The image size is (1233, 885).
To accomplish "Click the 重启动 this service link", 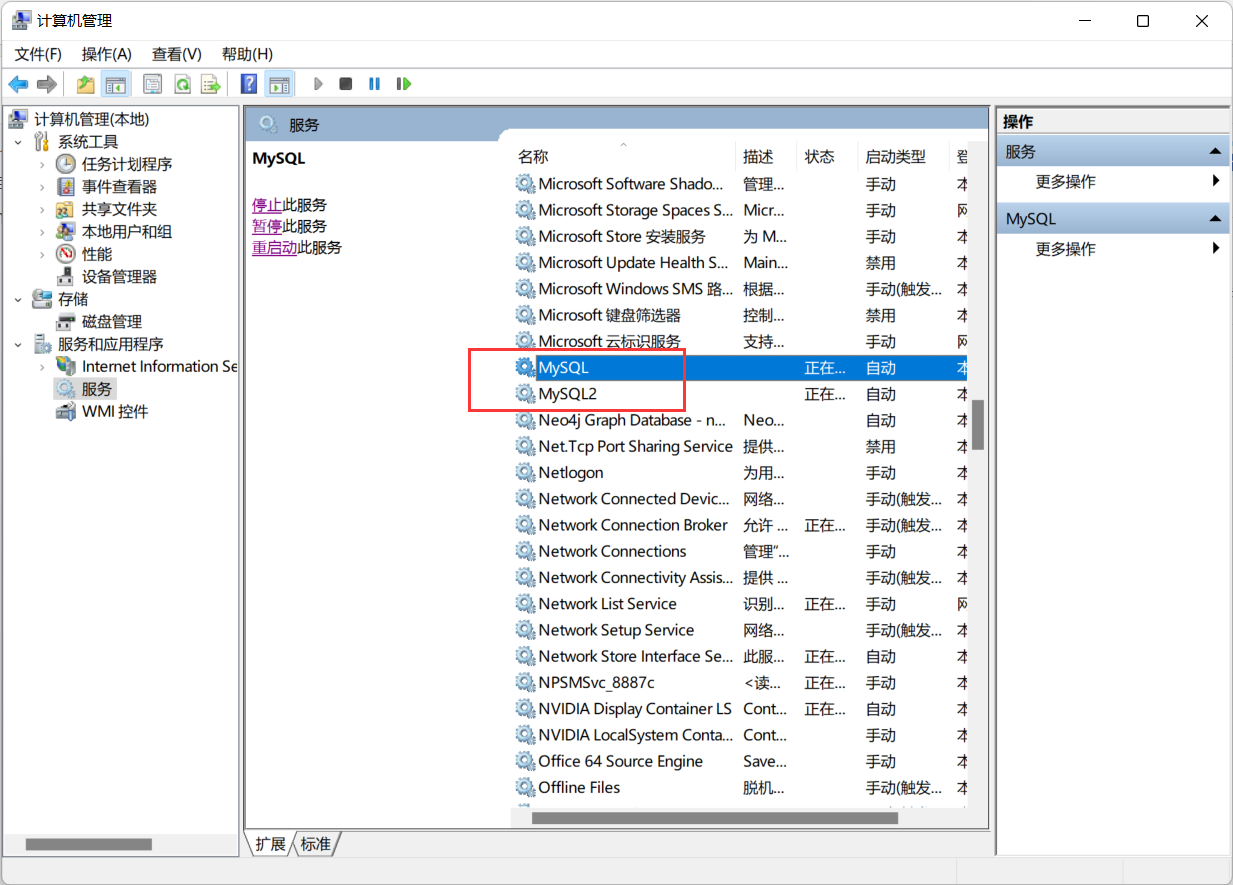I will coord(274,248).
